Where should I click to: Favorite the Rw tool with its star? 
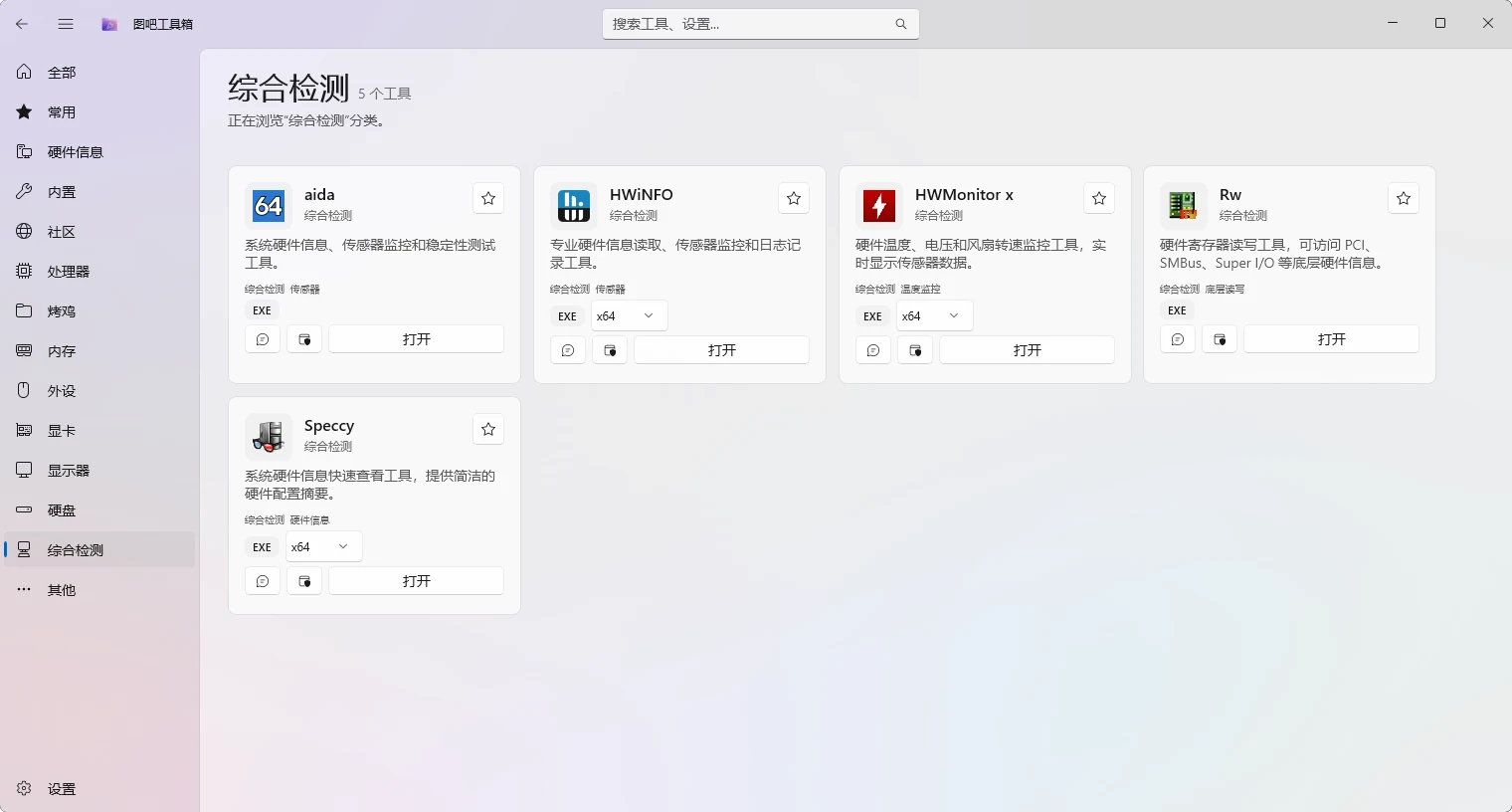[1404, 198]
